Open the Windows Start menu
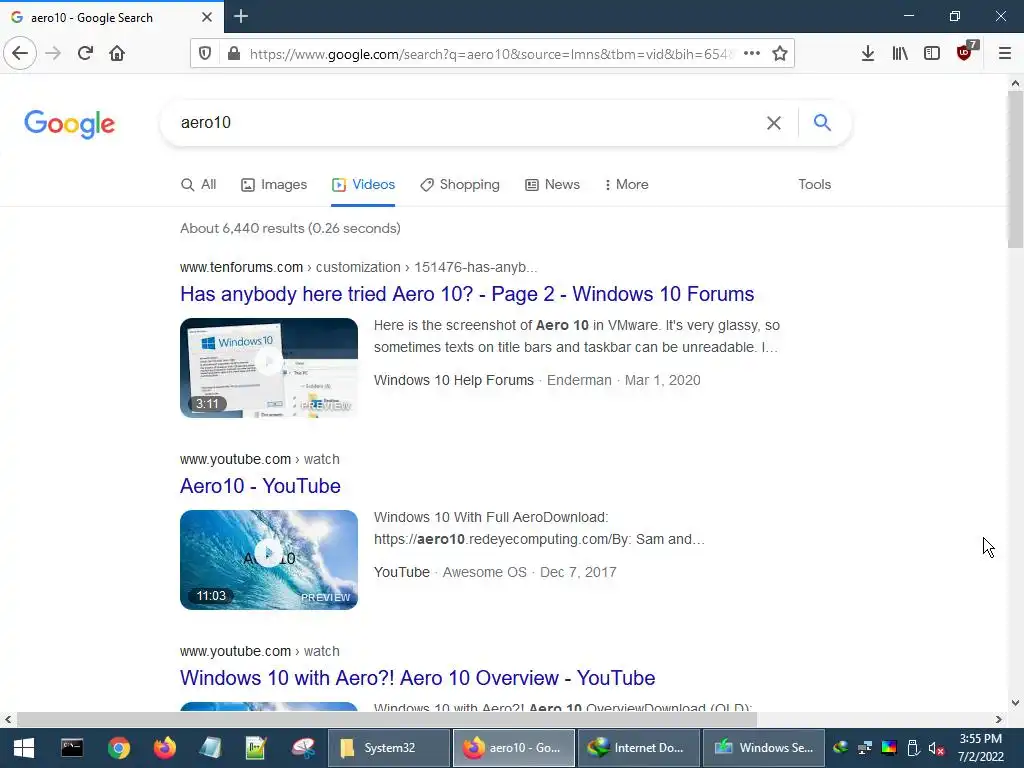 (x=24, y=748)
